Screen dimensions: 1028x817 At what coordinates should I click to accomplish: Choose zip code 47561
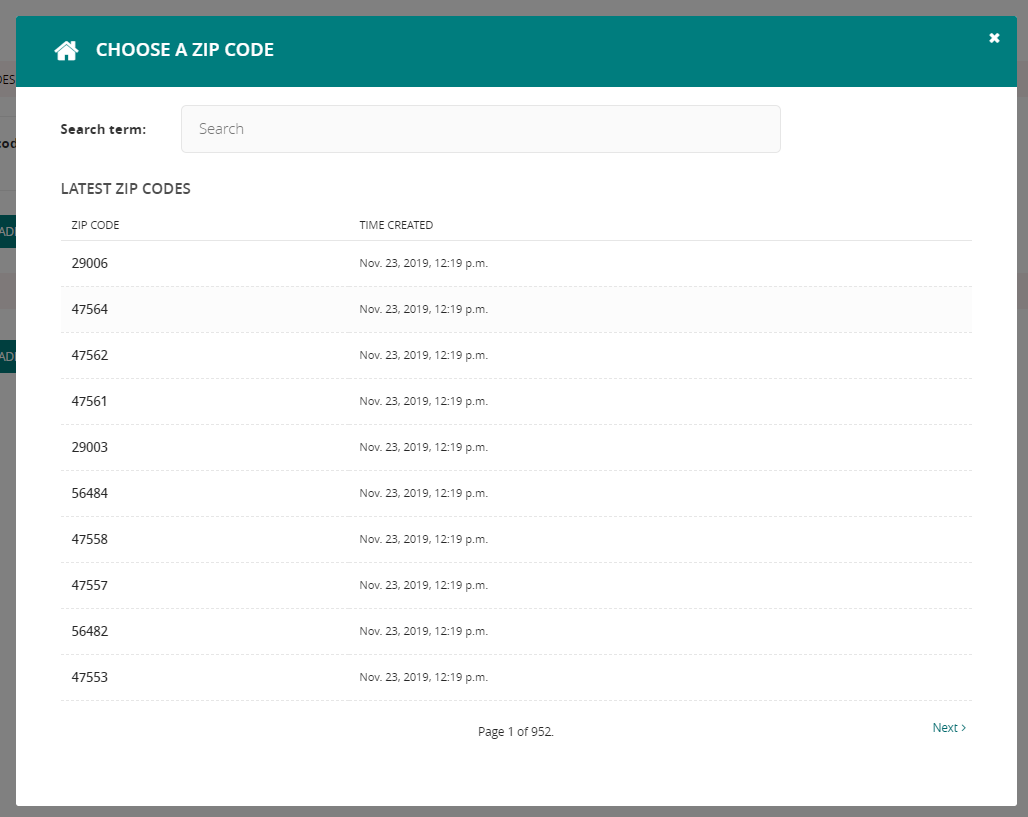(x=90, y=401)
